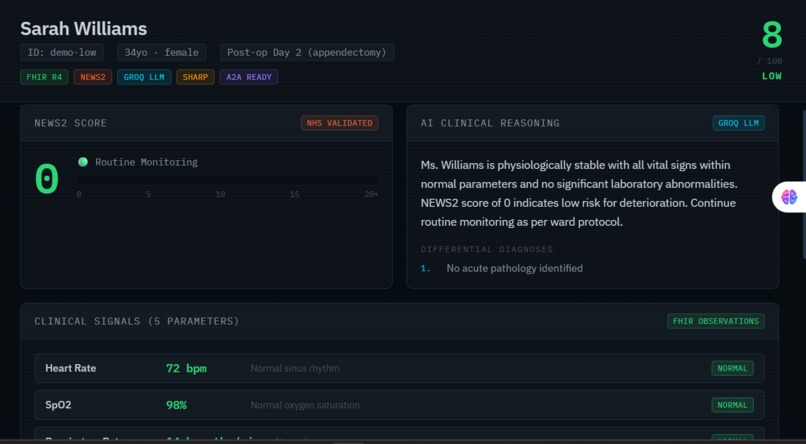Click the AI reasoning paragraph about Ms. Williams

(579, 193)
